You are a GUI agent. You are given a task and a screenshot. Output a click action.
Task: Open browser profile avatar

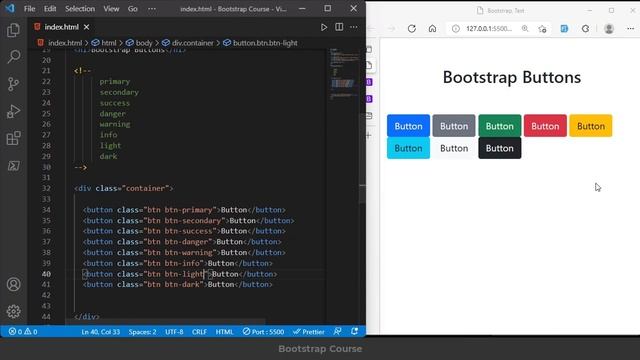click(x=609, y=29)
